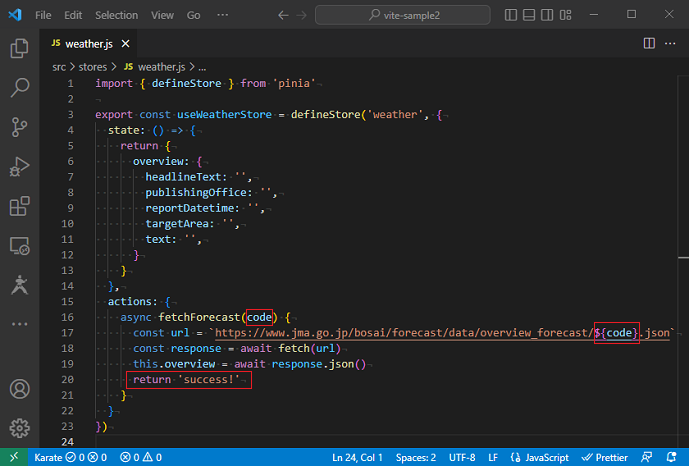Screen dimensions: 689x466
Task: Toggle the primary side bar layout icon
Action: point(511,15)
